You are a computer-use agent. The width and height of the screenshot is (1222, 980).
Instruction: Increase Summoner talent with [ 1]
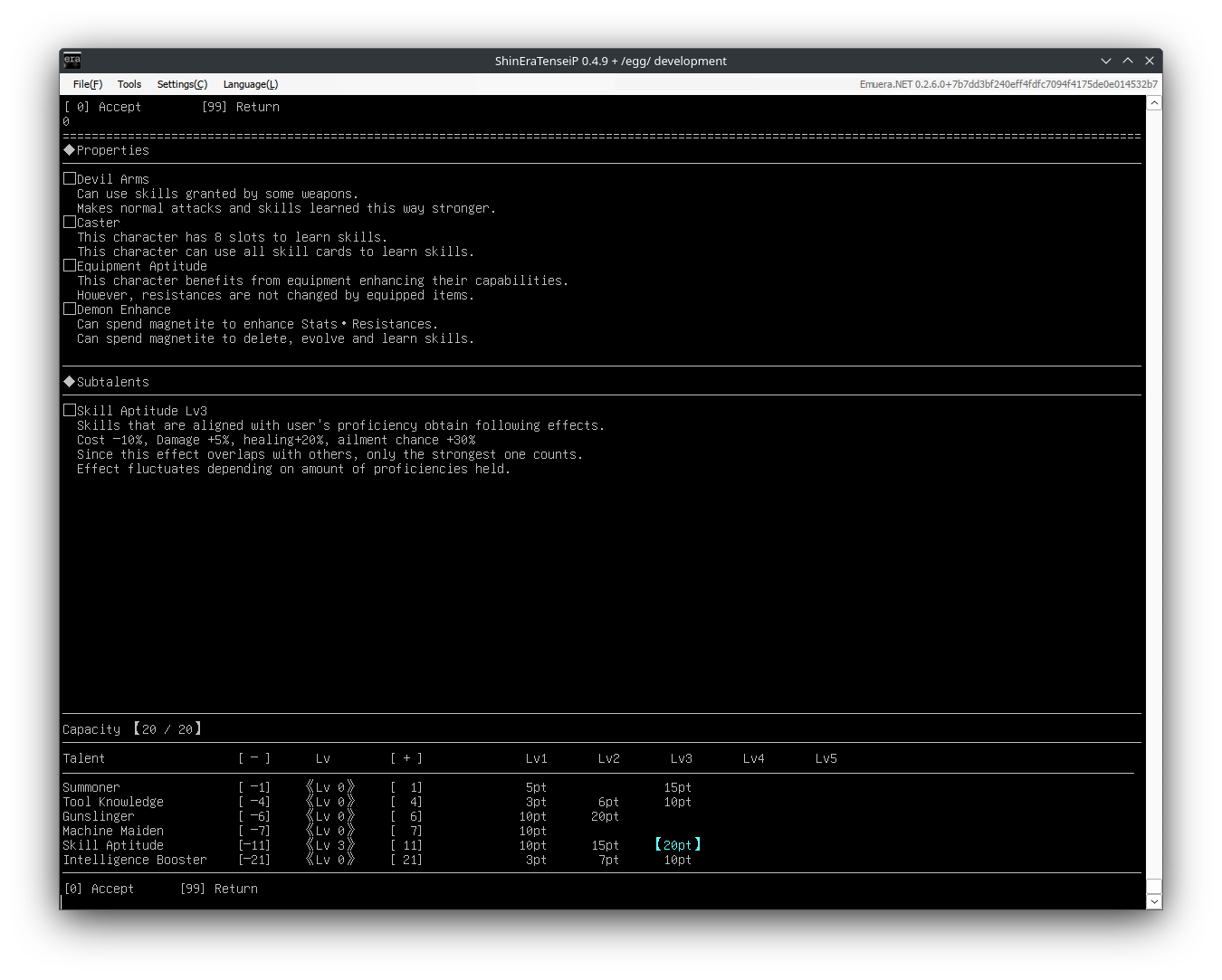406,787
